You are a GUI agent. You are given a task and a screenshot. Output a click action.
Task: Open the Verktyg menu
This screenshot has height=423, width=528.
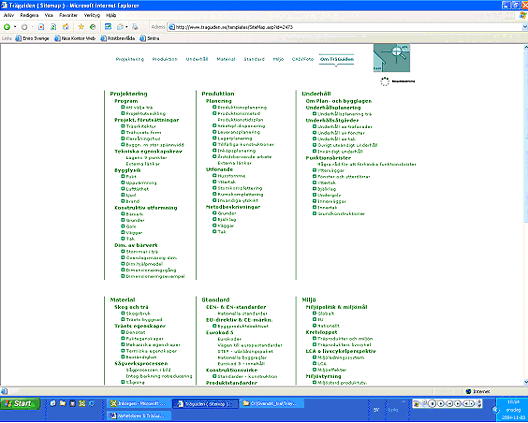92,15
